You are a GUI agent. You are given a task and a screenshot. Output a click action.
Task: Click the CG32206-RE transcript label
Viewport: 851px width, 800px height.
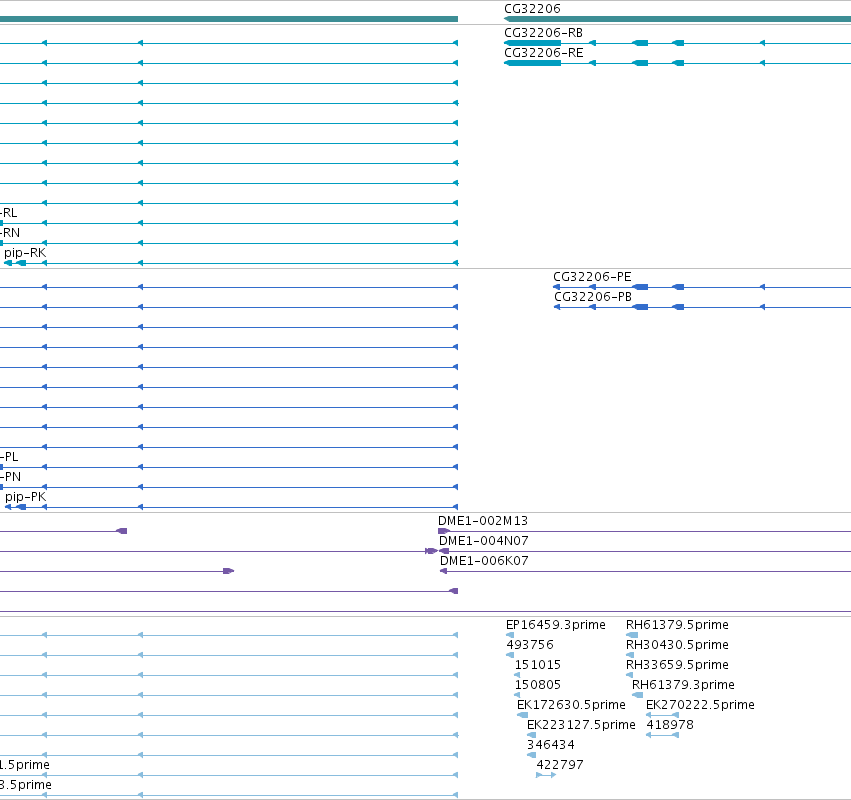(544, 53)
